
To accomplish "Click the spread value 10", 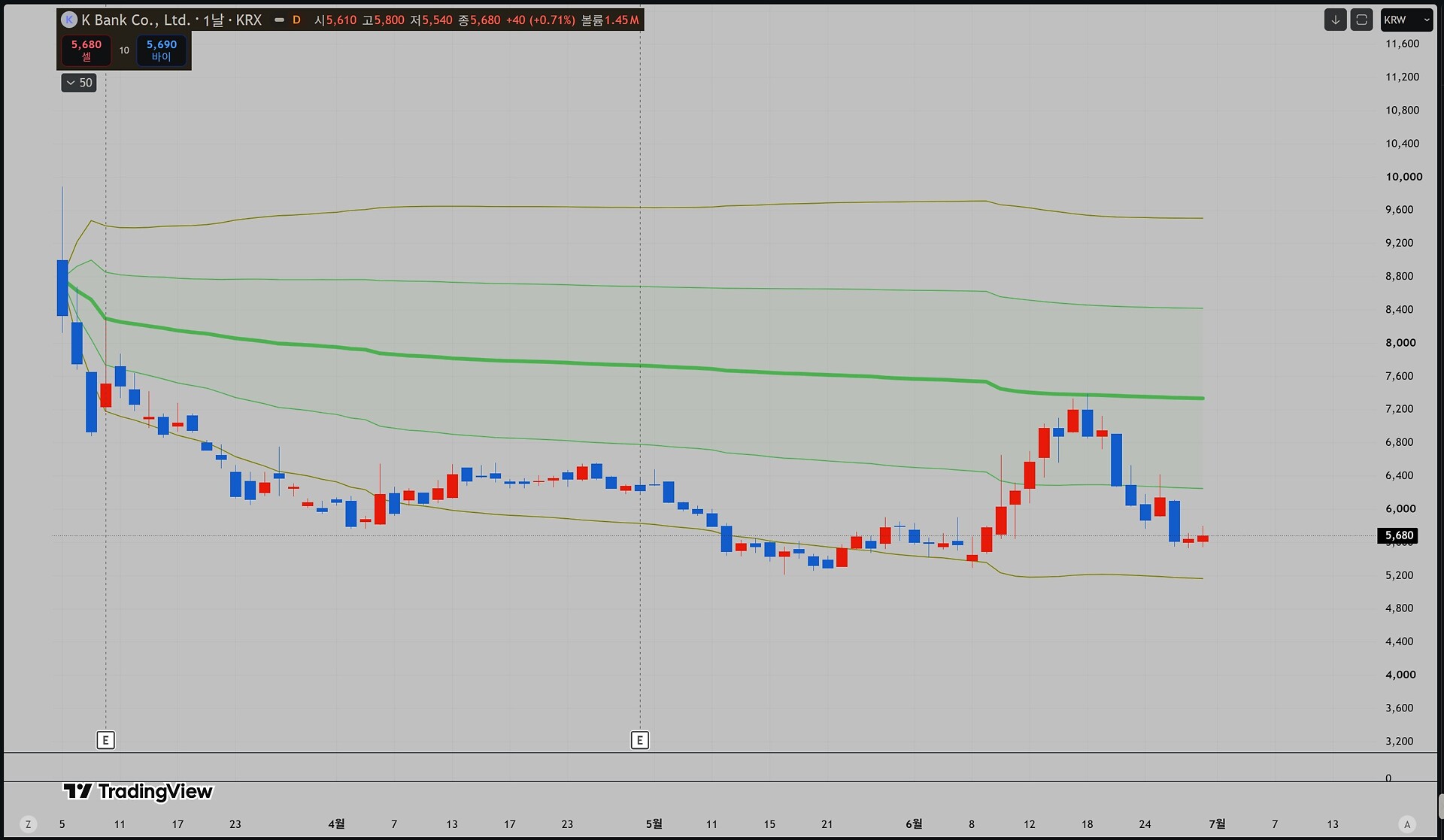I will 124,50.
